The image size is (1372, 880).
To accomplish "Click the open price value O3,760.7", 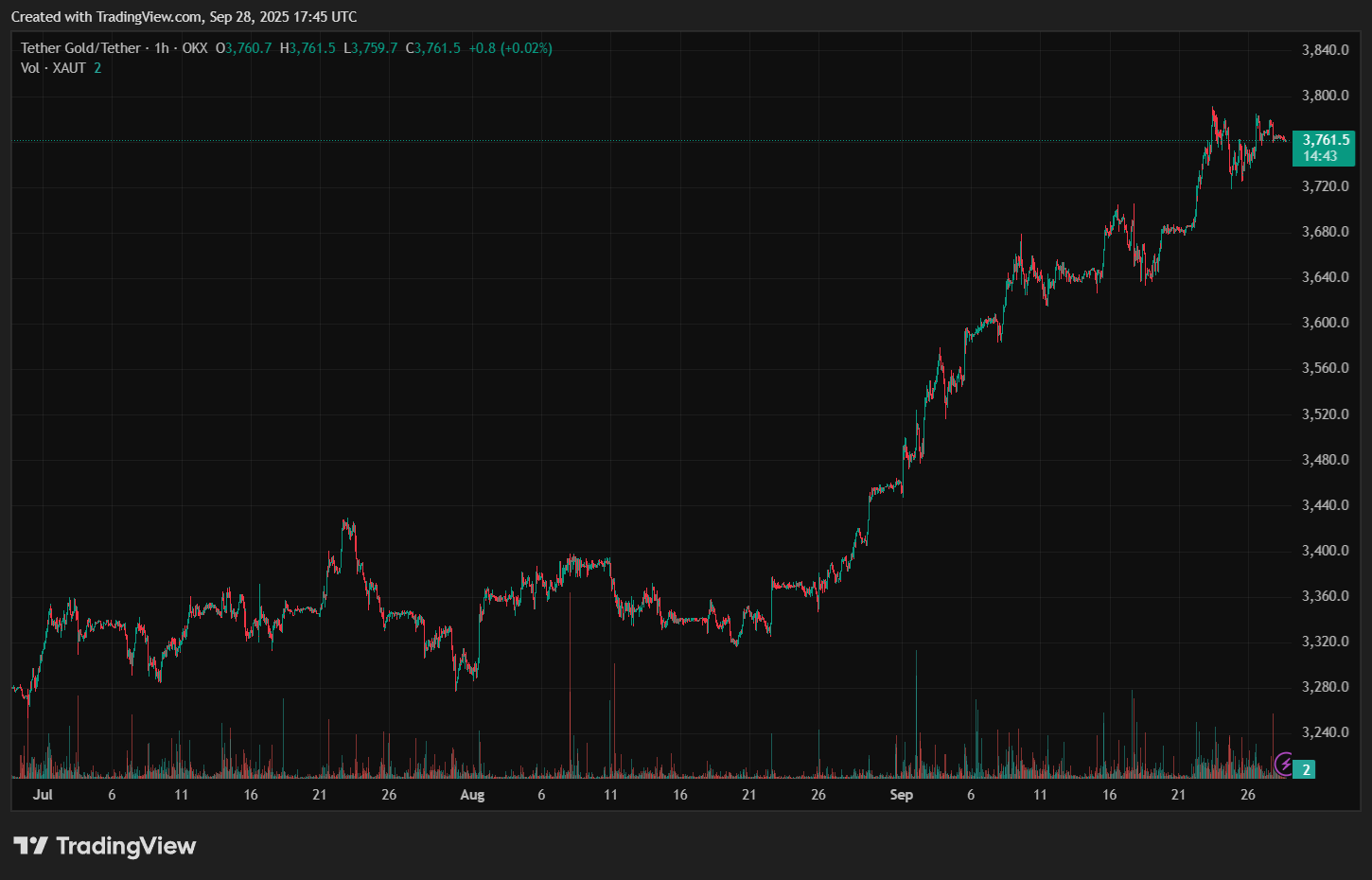I will [x=243, y=48].
